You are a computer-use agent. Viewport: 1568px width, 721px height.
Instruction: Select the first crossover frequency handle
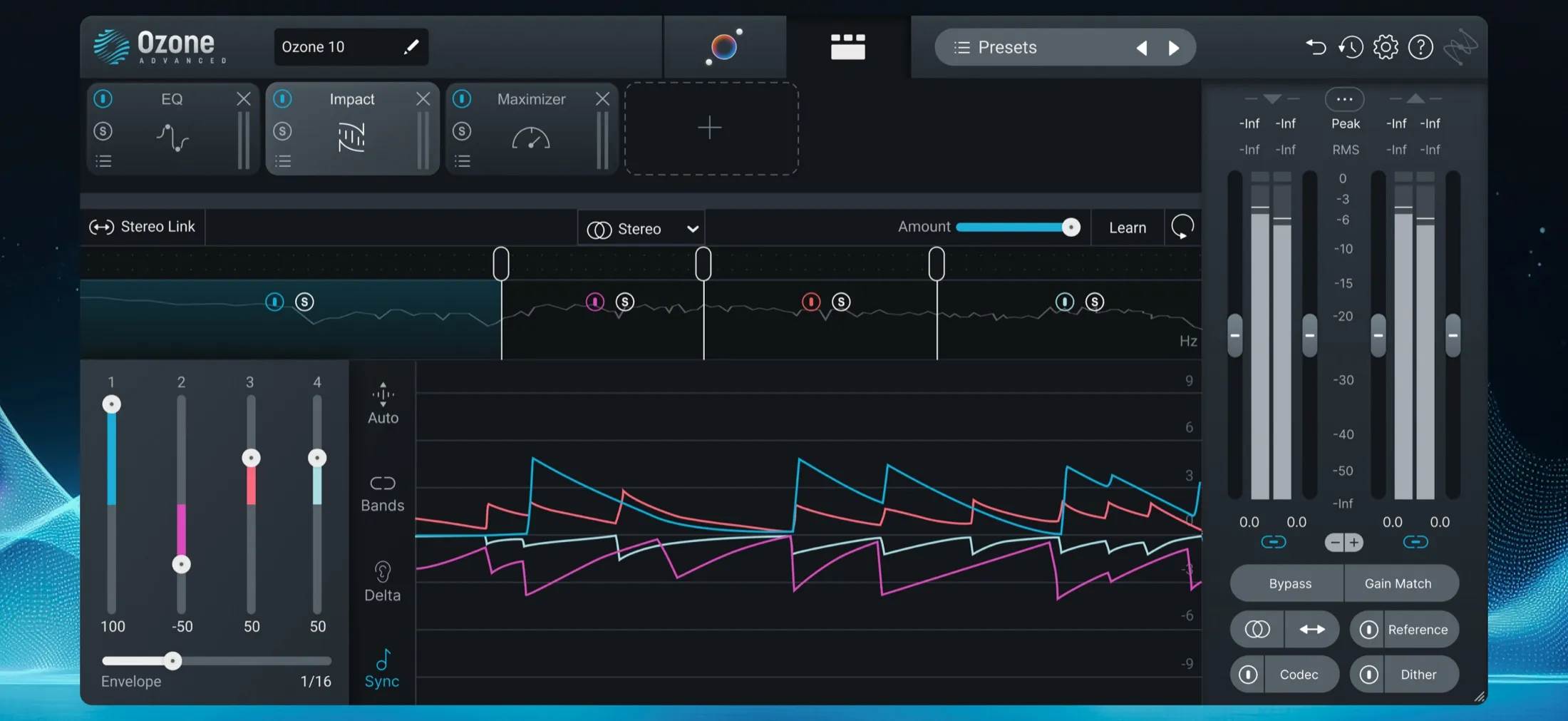coord(501,264)
